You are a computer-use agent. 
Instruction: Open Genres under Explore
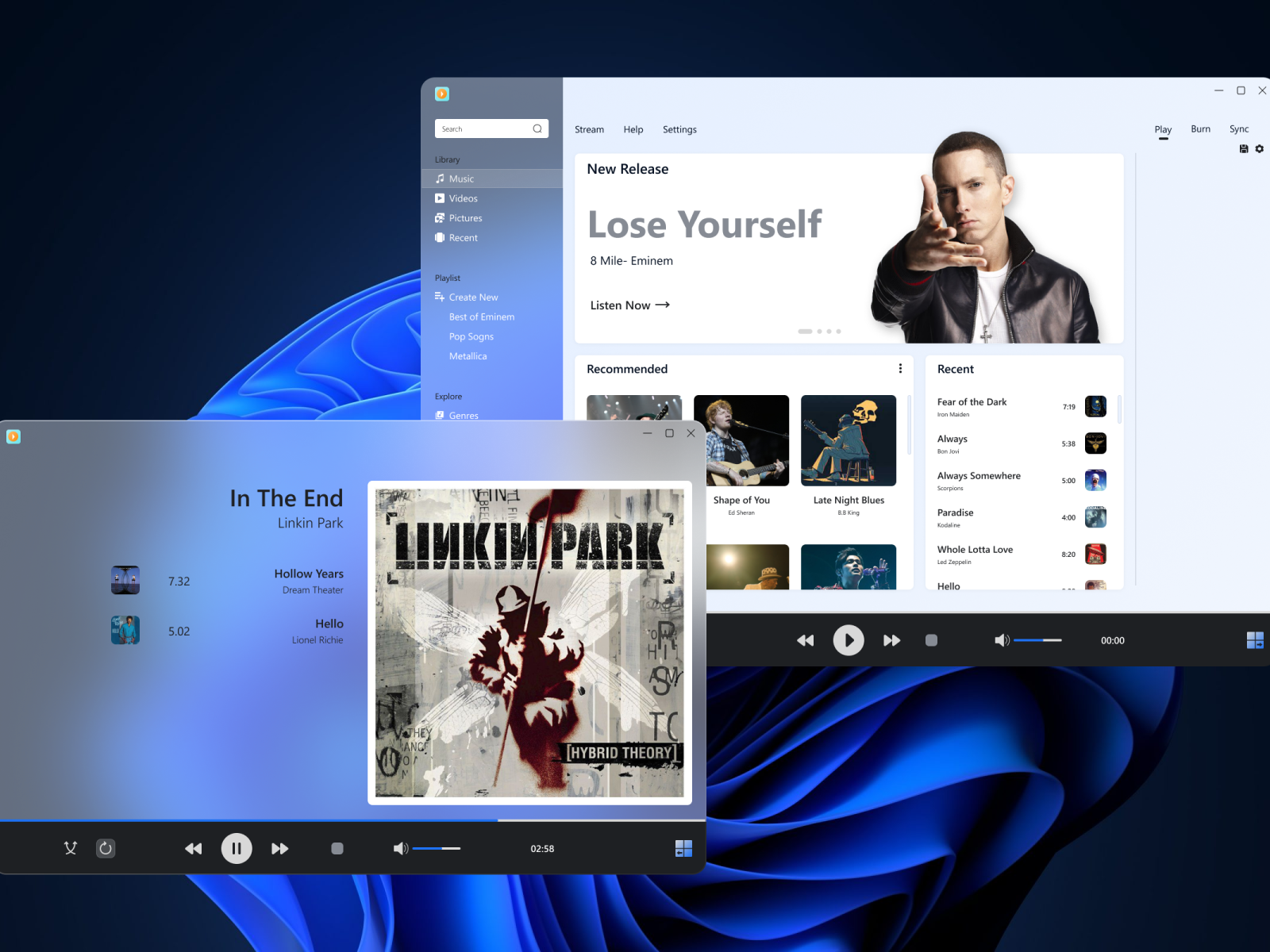[456, 415]
